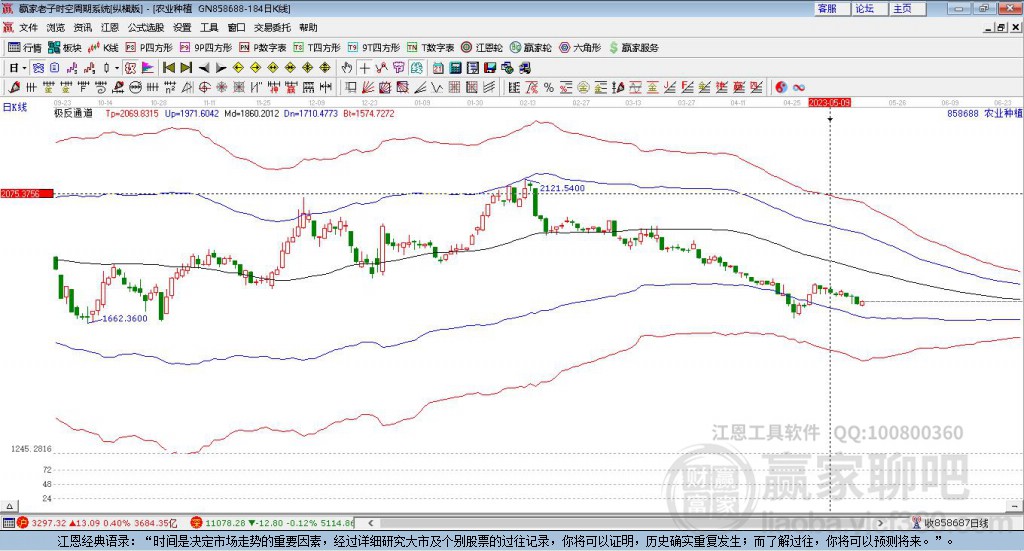1024x551 pixels.
Task: Select the Gann fan rays tool
Action: pyautogui.click(x=368, y=87)
